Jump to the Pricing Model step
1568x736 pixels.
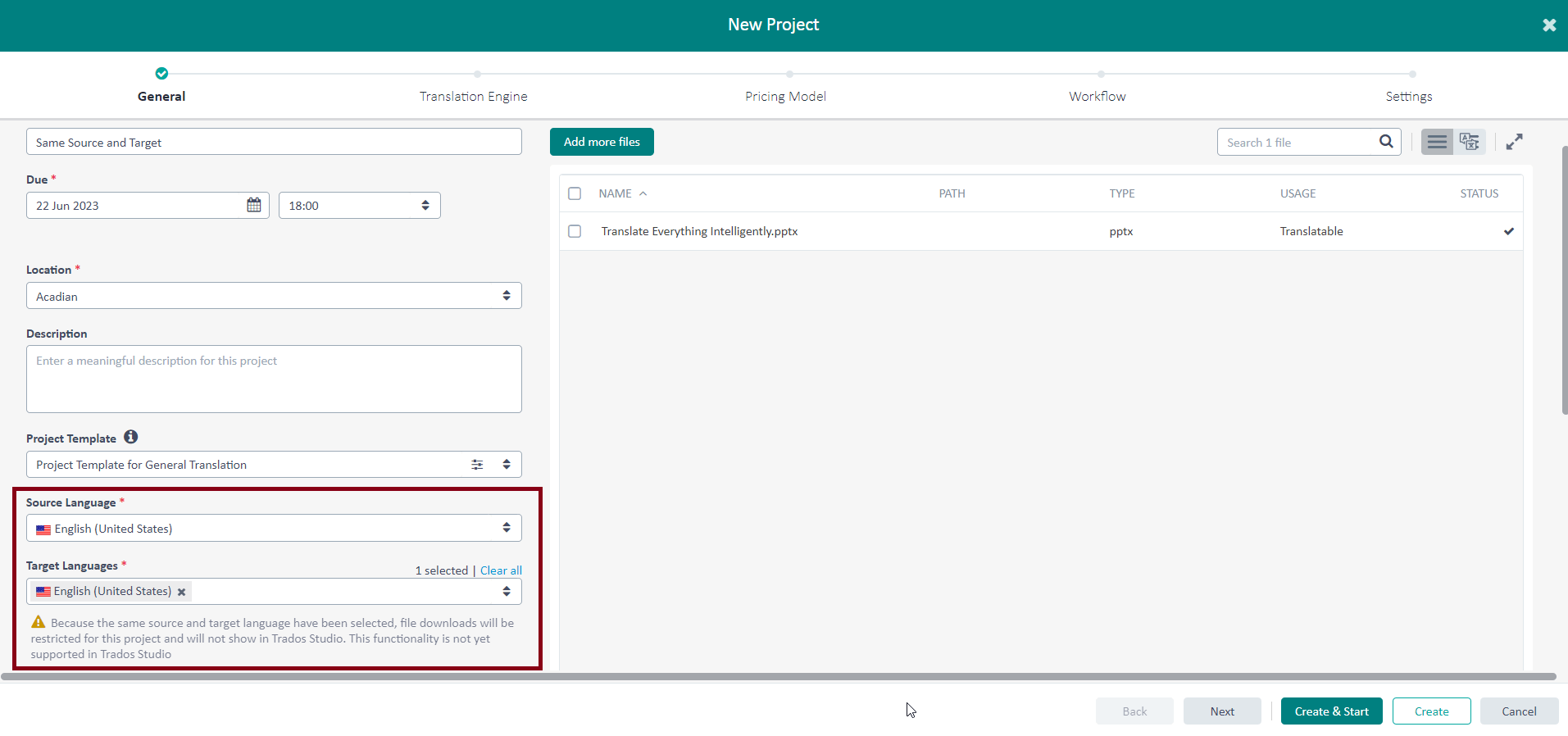pos(785,96)
